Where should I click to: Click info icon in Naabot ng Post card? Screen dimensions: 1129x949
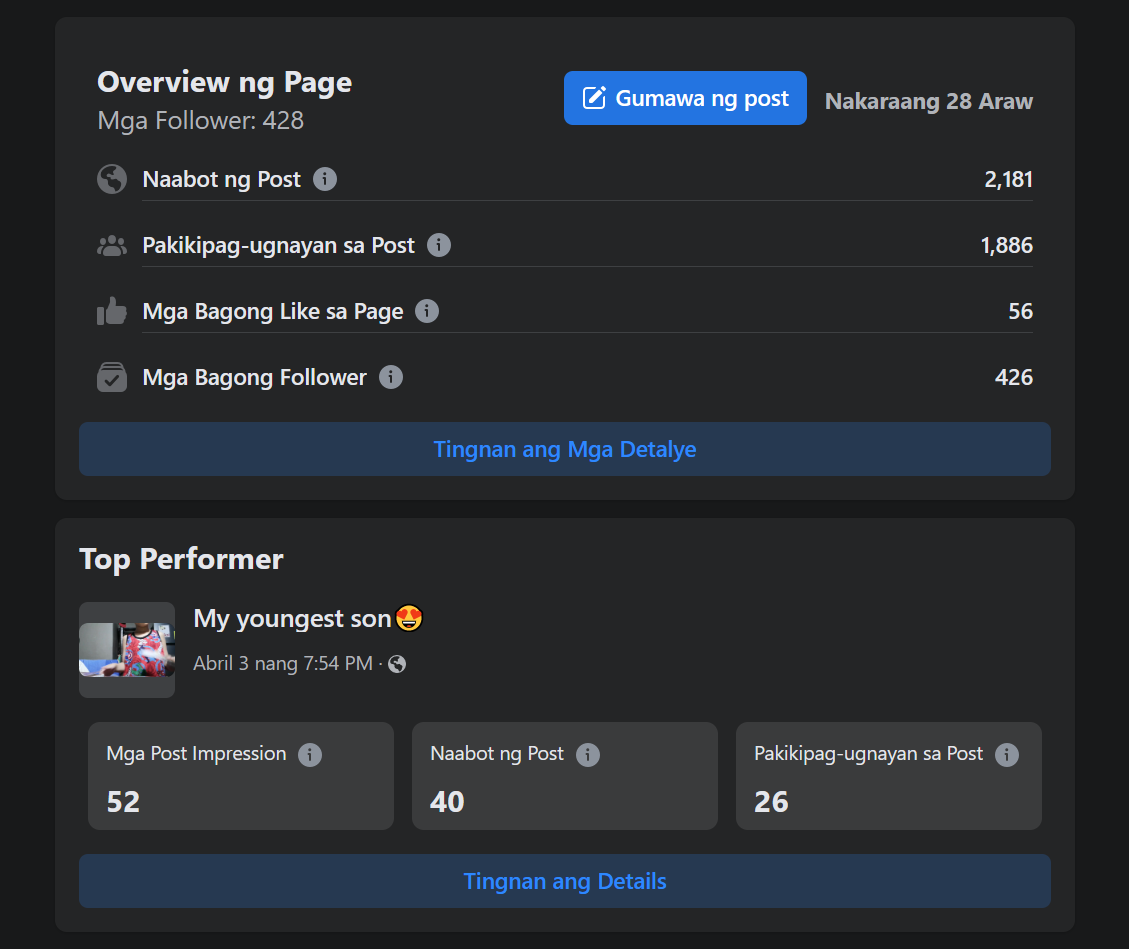click(588, 755)
